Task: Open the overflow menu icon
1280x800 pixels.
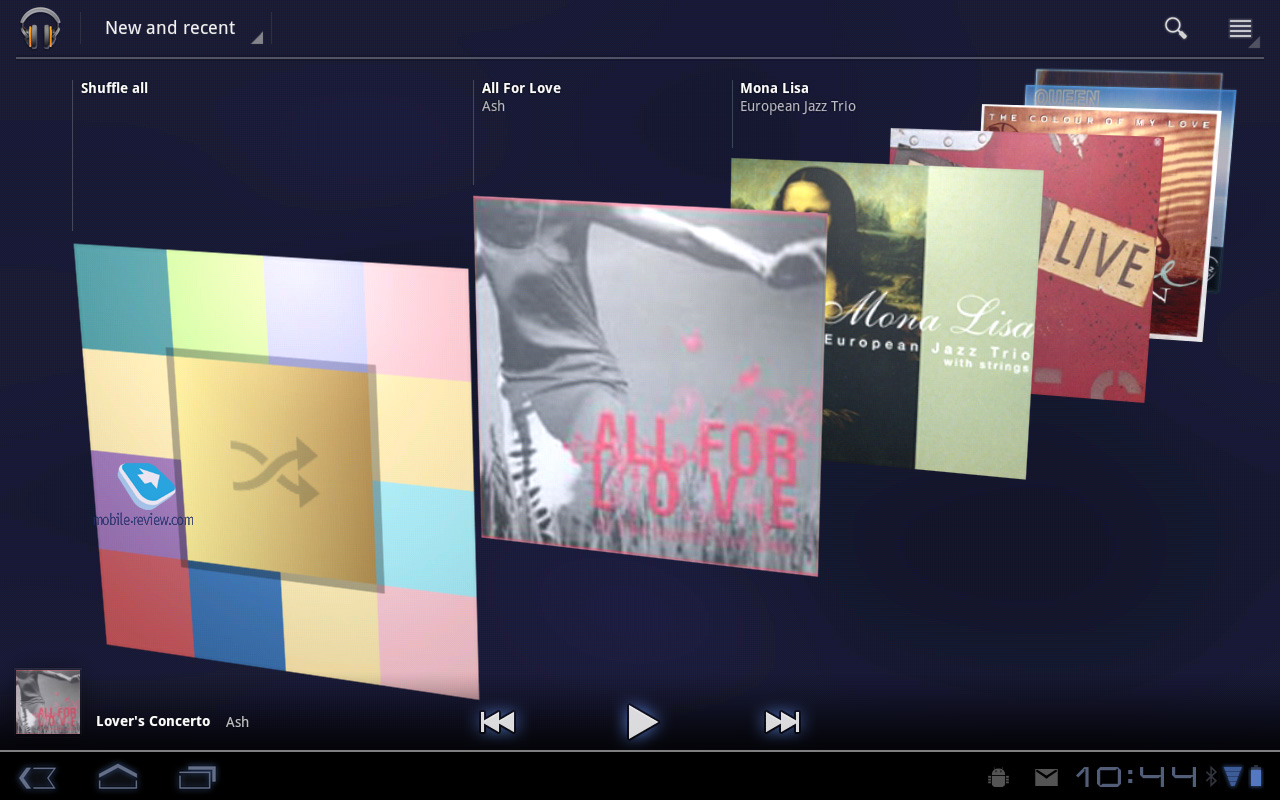Action: click(x=1241, y=28)
